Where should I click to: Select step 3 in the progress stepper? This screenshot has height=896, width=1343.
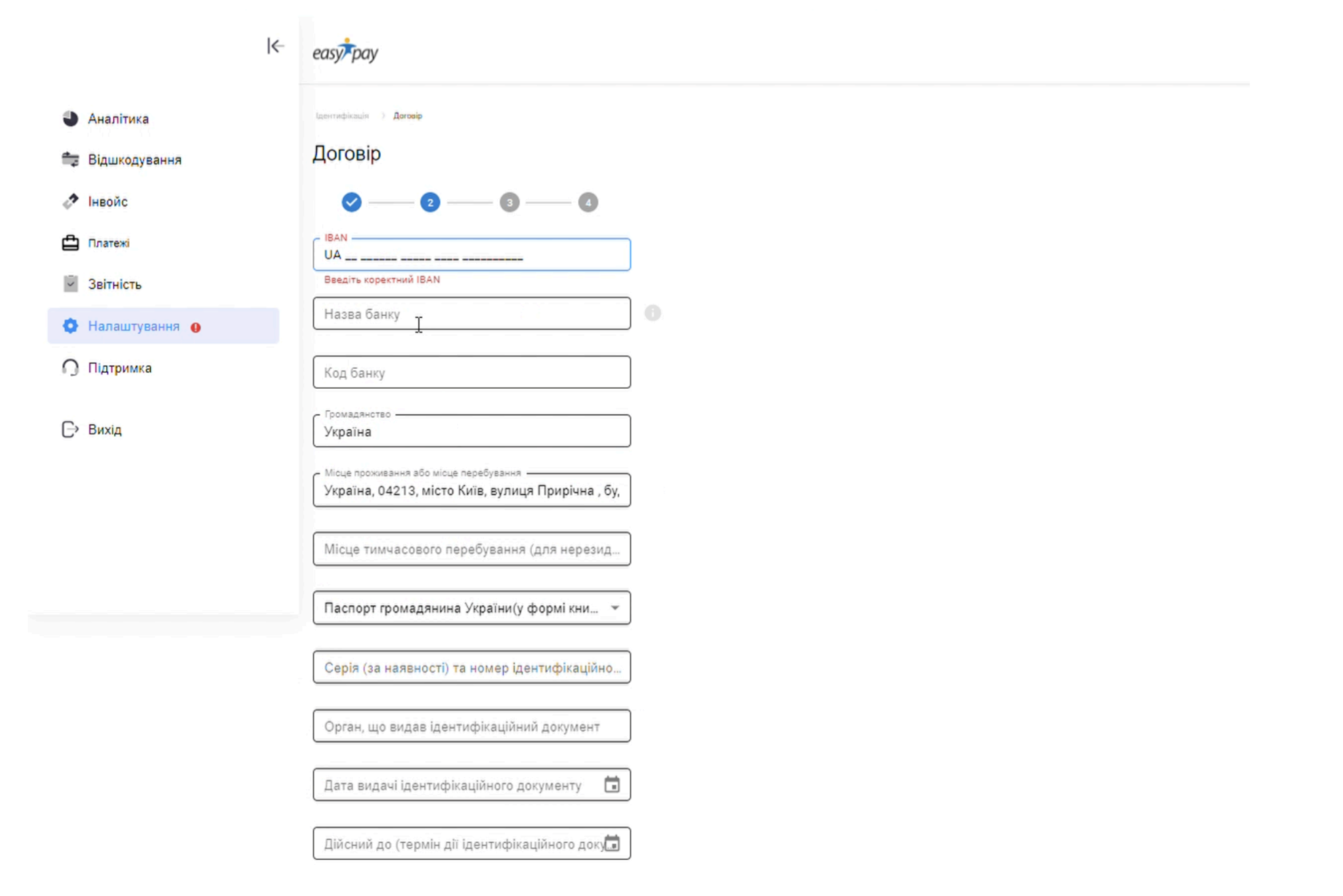click(x=509, y=202)
